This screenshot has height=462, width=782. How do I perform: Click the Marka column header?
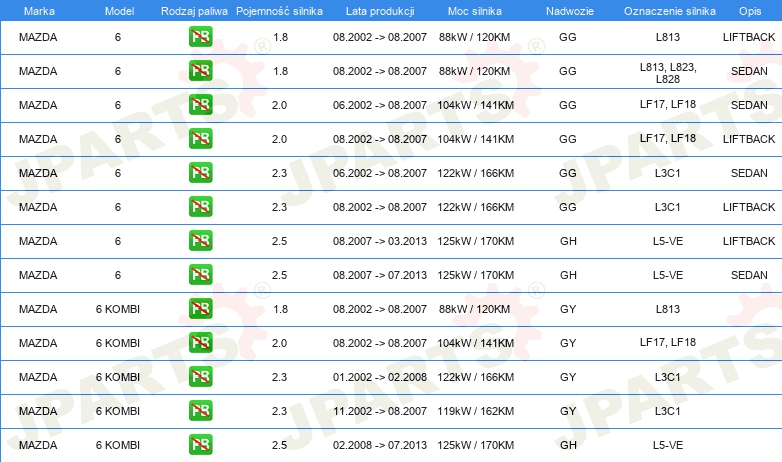(x=39, y=11)
